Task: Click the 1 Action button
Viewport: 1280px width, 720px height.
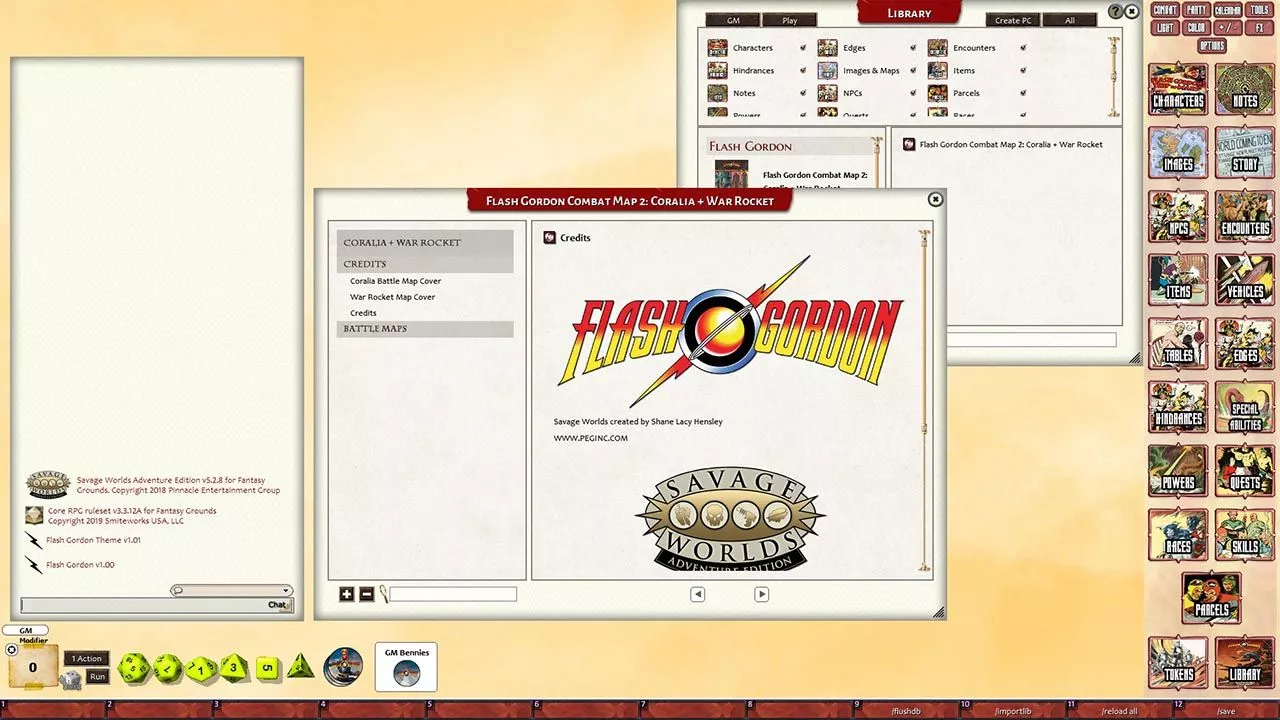Action: 89,658
